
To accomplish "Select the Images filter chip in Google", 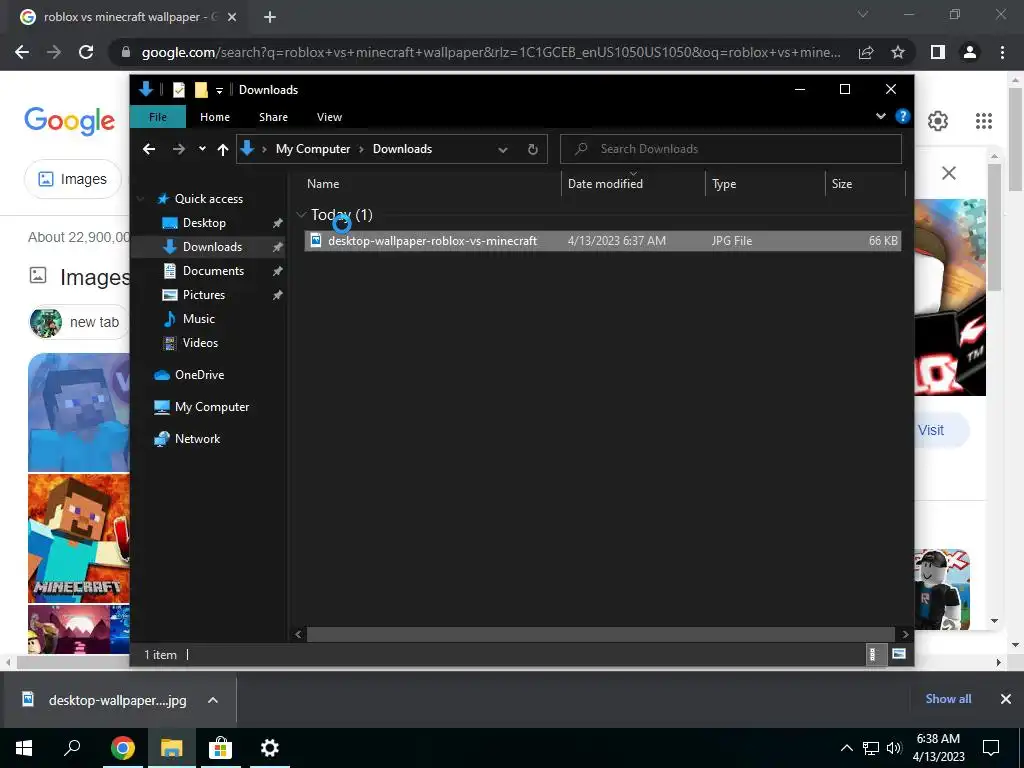I will (x=72, y=179).
